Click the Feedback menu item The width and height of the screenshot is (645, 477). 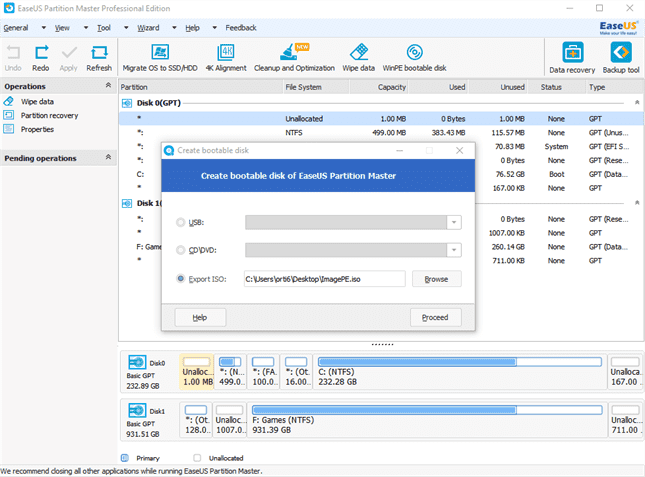coord(241,28)
